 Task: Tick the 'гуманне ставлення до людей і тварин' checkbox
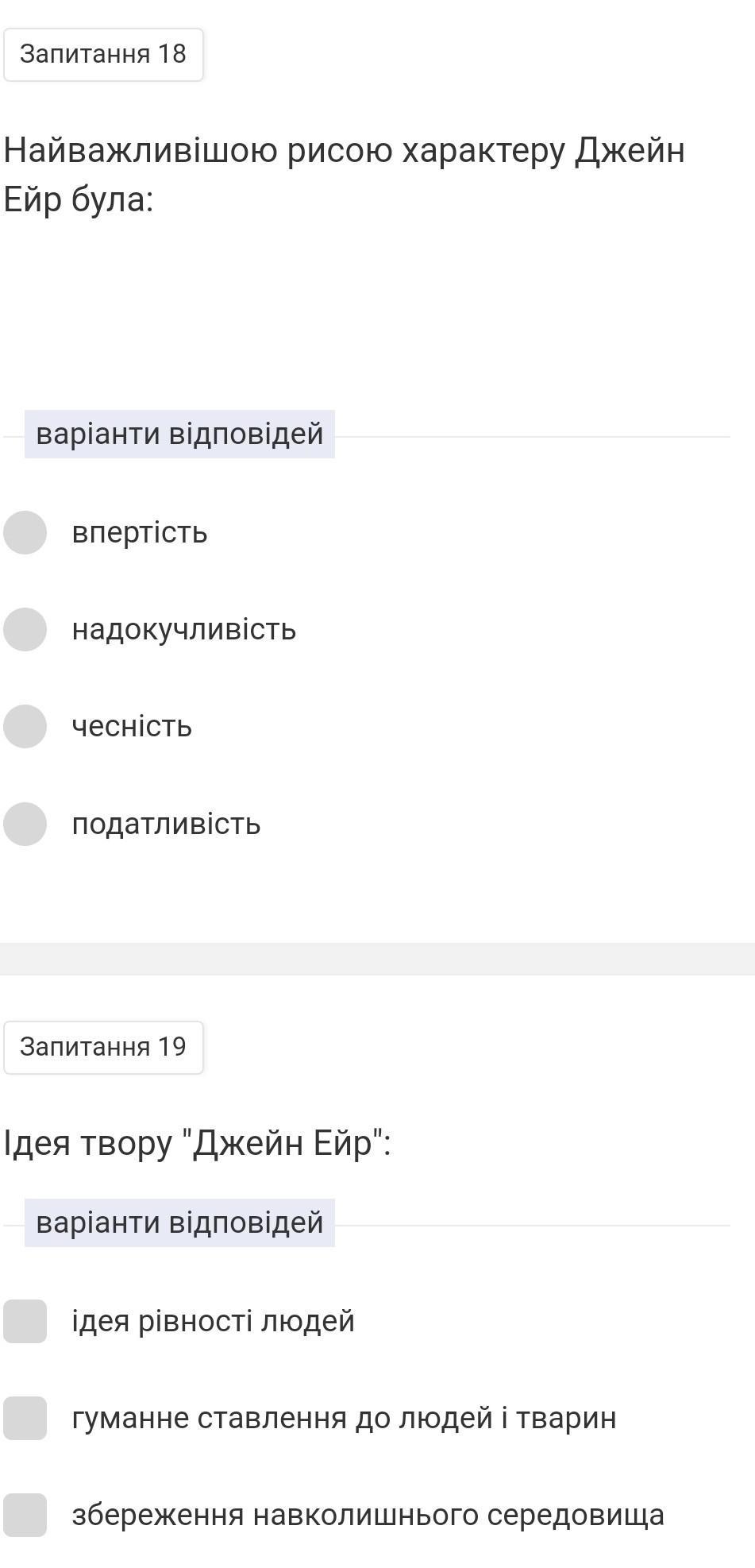(x=25, y=1418)
